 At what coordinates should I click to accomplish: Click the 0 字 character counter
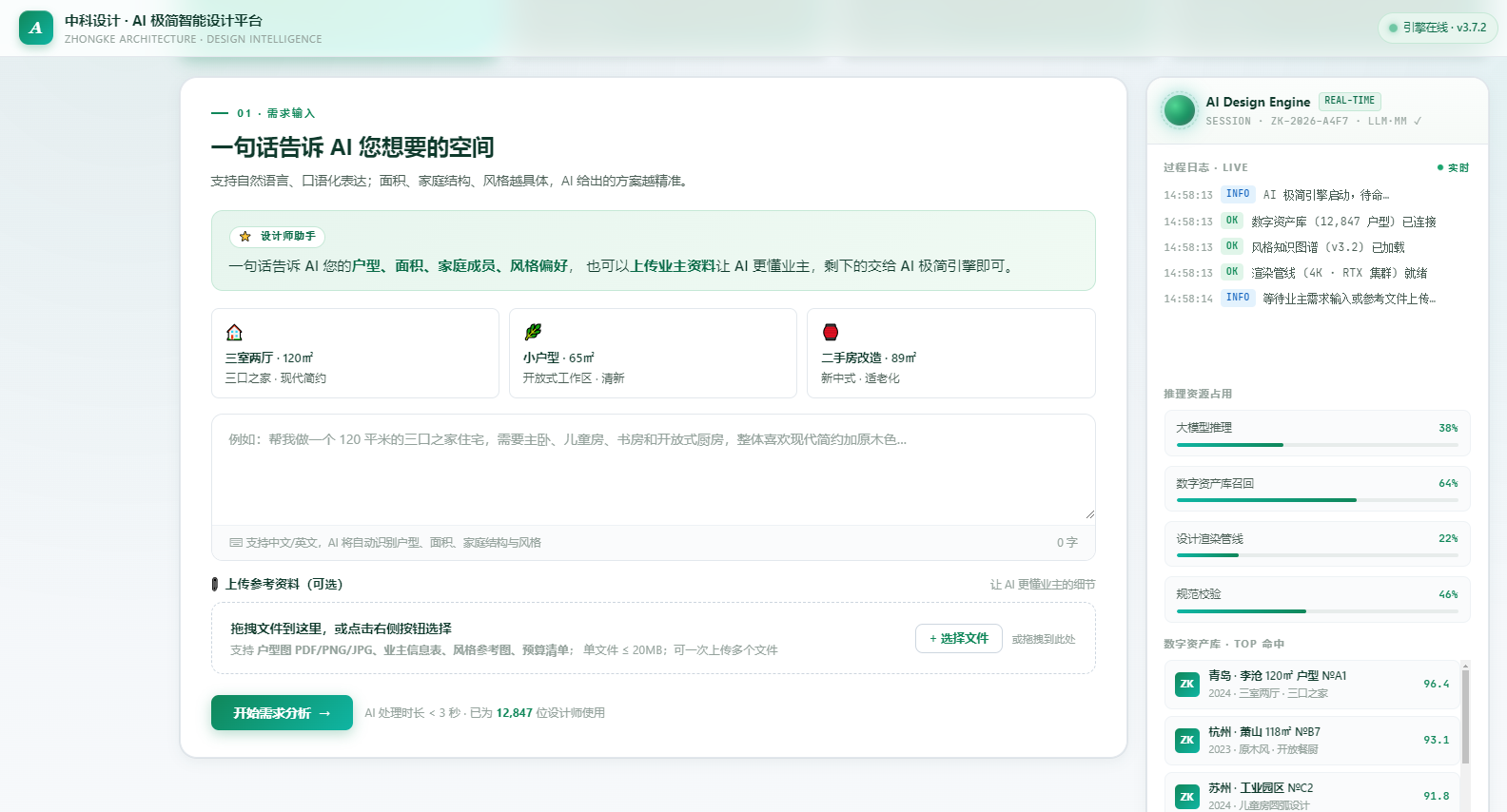[1067, 543]
